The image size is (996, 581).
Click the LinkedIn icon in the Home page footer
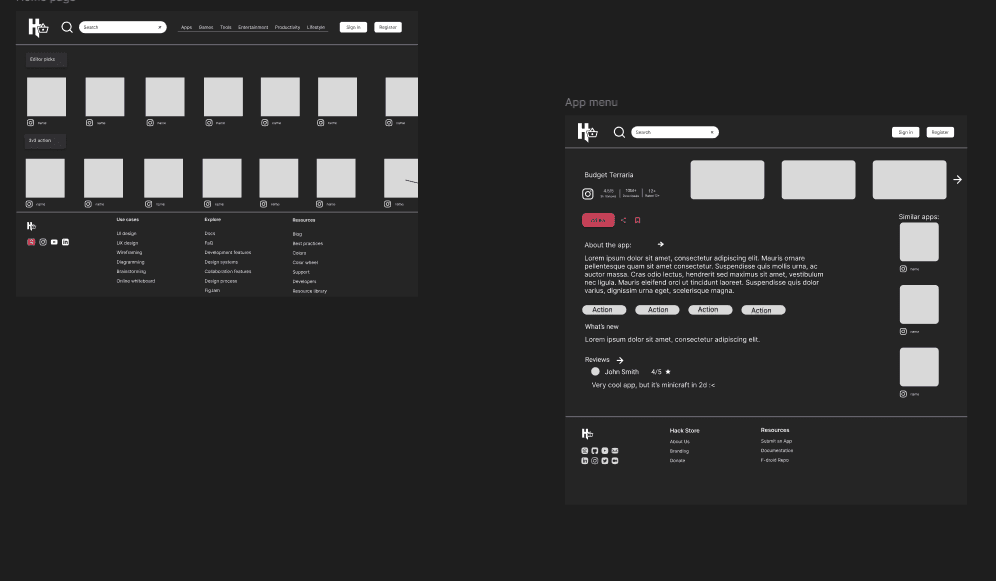(65, 242)
